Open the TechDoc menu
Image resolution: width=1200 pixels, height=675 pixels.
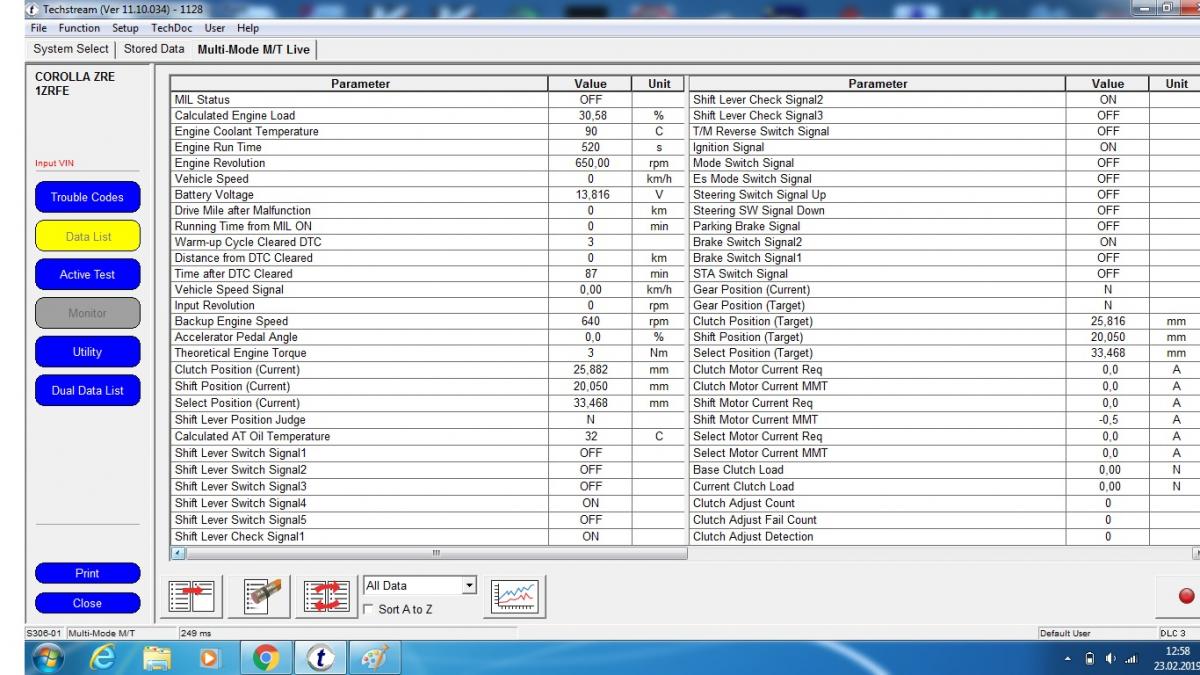tap(171, 28)
